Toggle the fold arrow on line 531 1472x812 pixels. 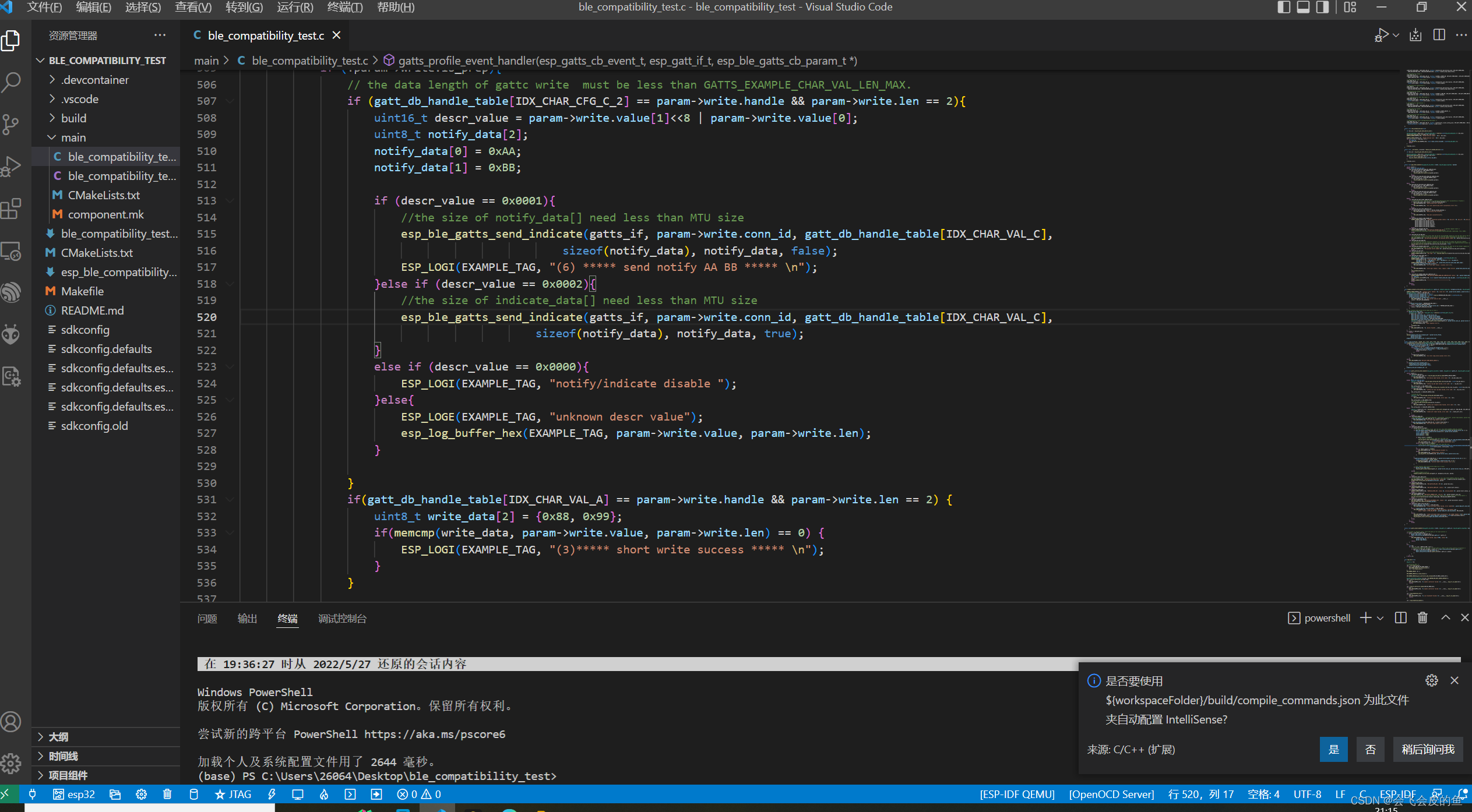230,500
